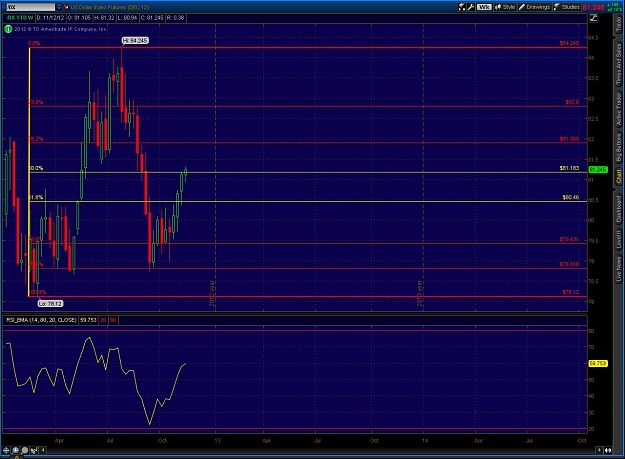The image size is (625, 459).
Task: Select the yellow vertical Fibonacci anchor line
Action: [x=29, y=172]
